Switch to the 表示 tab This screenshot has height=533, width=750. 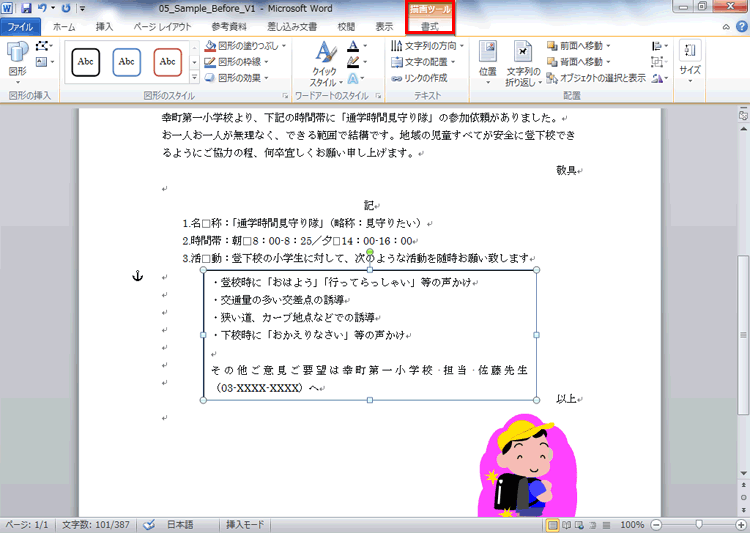pyautogui.click(x=384, y=27)
